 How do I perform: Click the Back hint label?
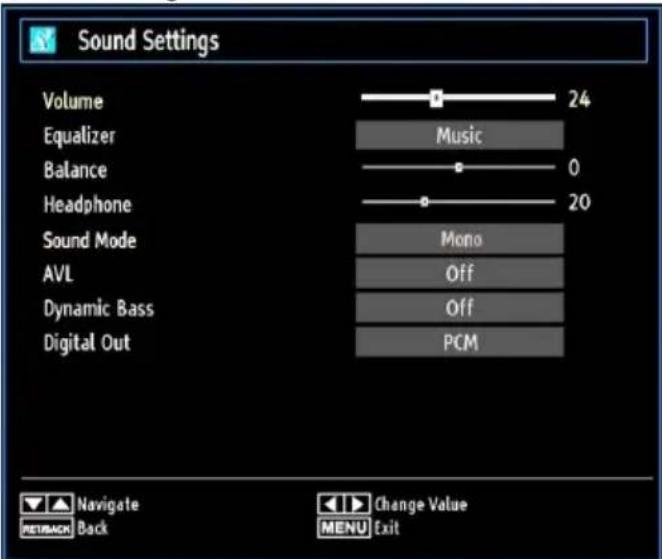click(92, 528)
